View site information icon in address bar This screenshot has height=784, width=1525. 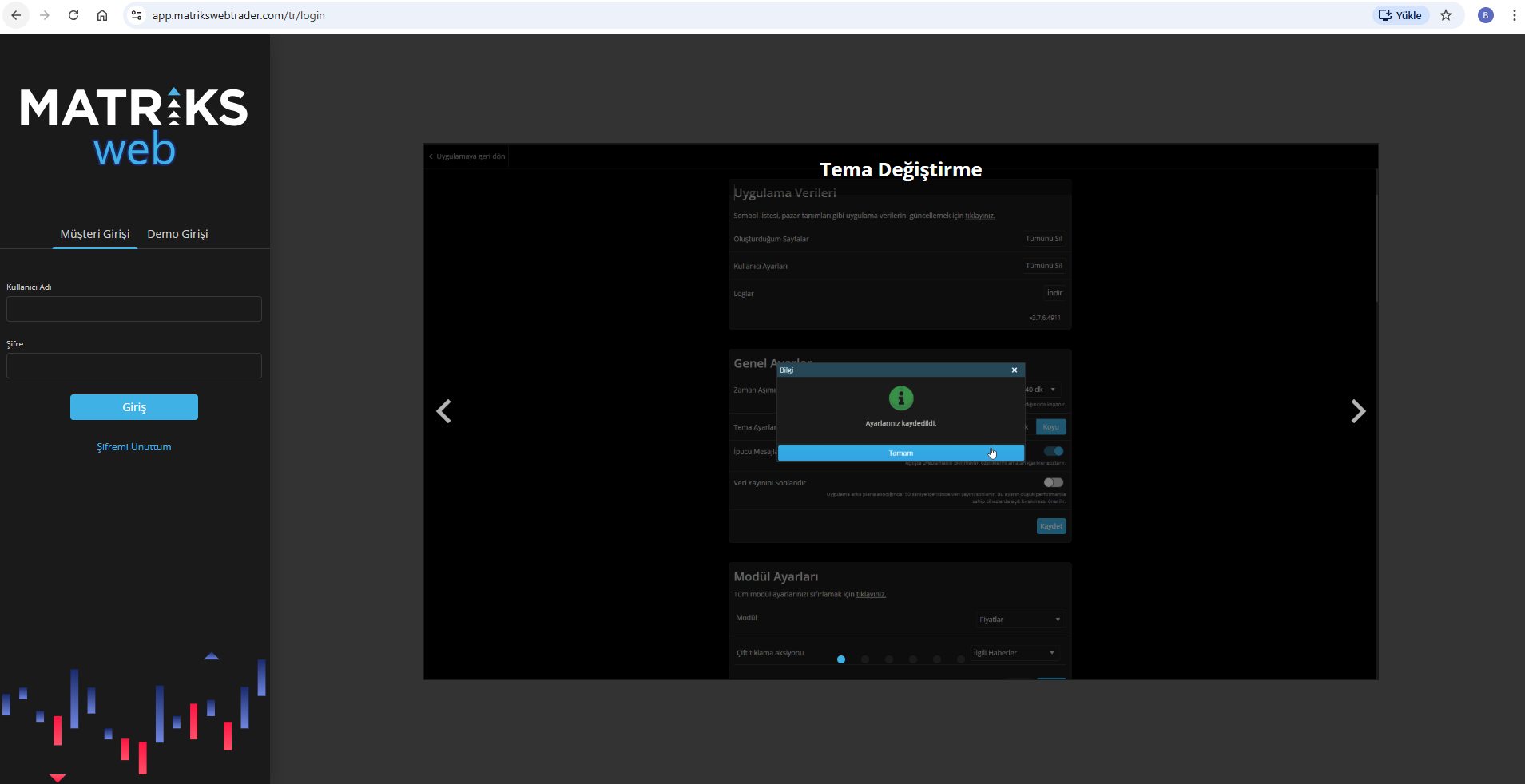click(137, 15)
